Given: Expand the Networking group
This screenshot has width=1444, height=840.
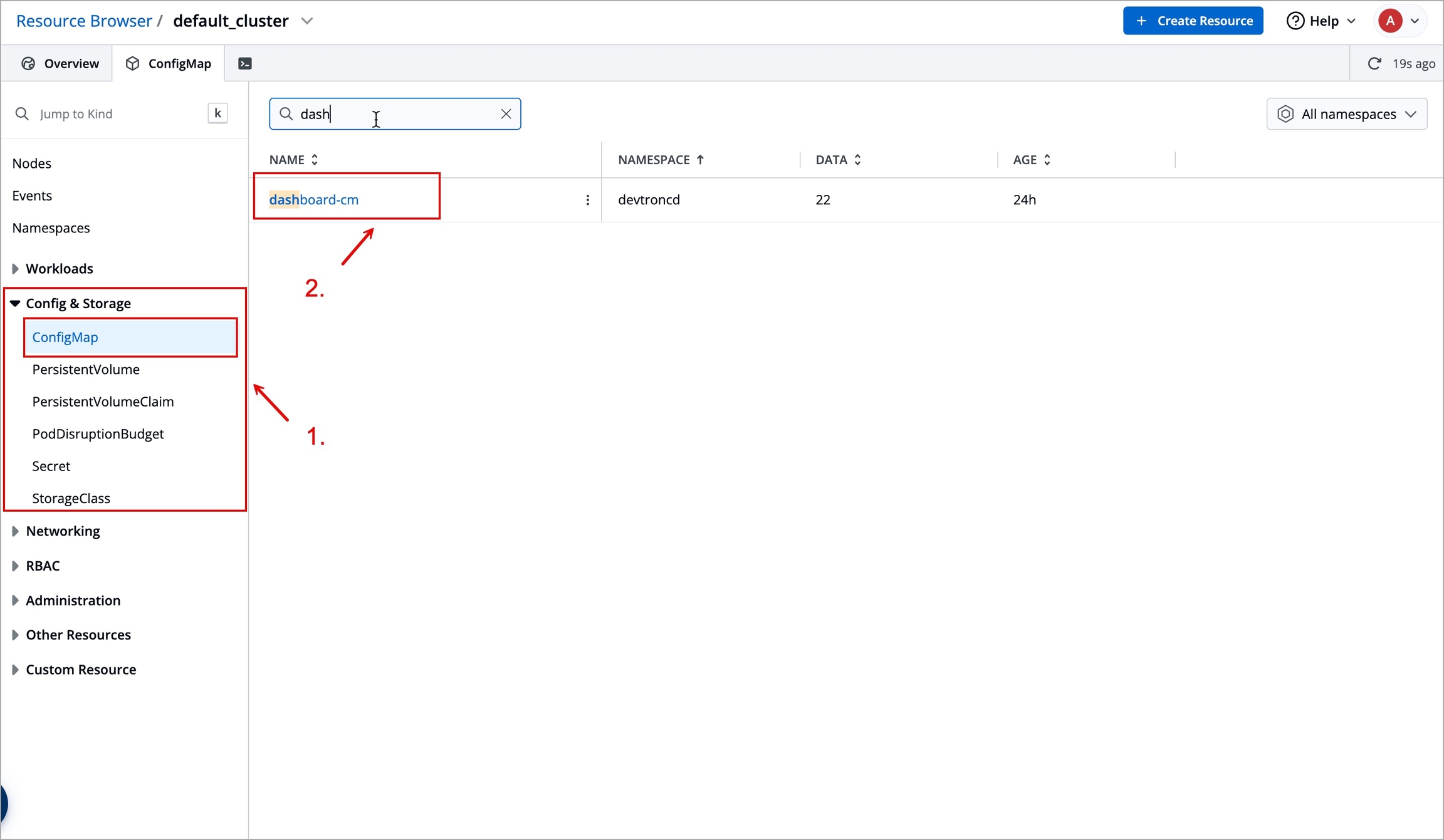Looking at the screenshot, I should click(16, 531).
